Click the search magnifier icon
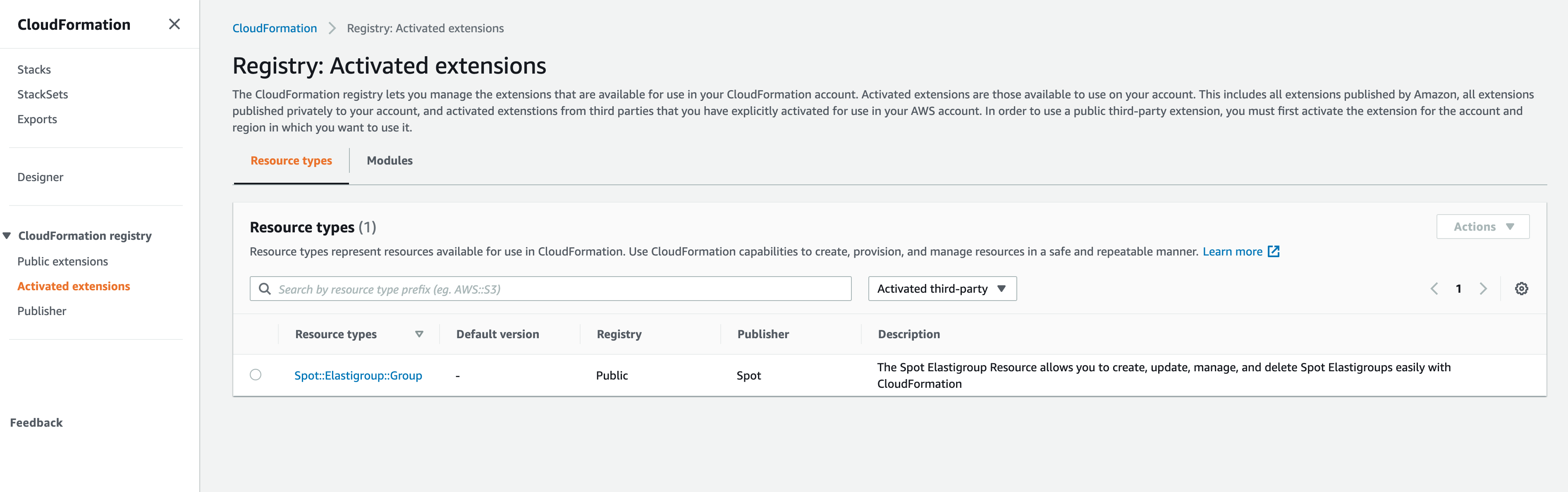This screenshot has height=492, width=1568. [265, 289]
